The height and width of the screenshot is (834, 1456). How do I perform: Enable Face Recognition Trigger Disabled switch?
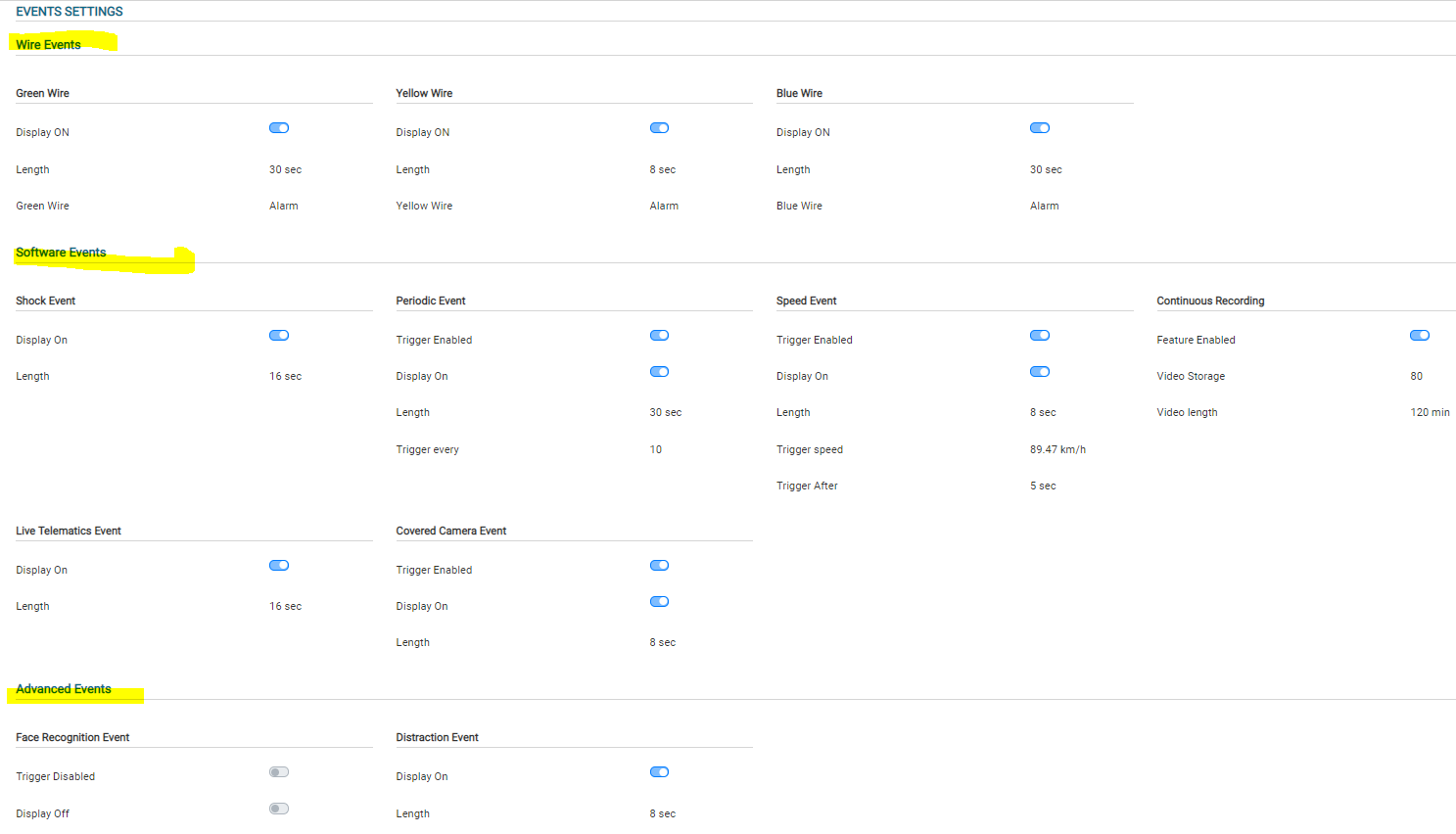(279, 772)
